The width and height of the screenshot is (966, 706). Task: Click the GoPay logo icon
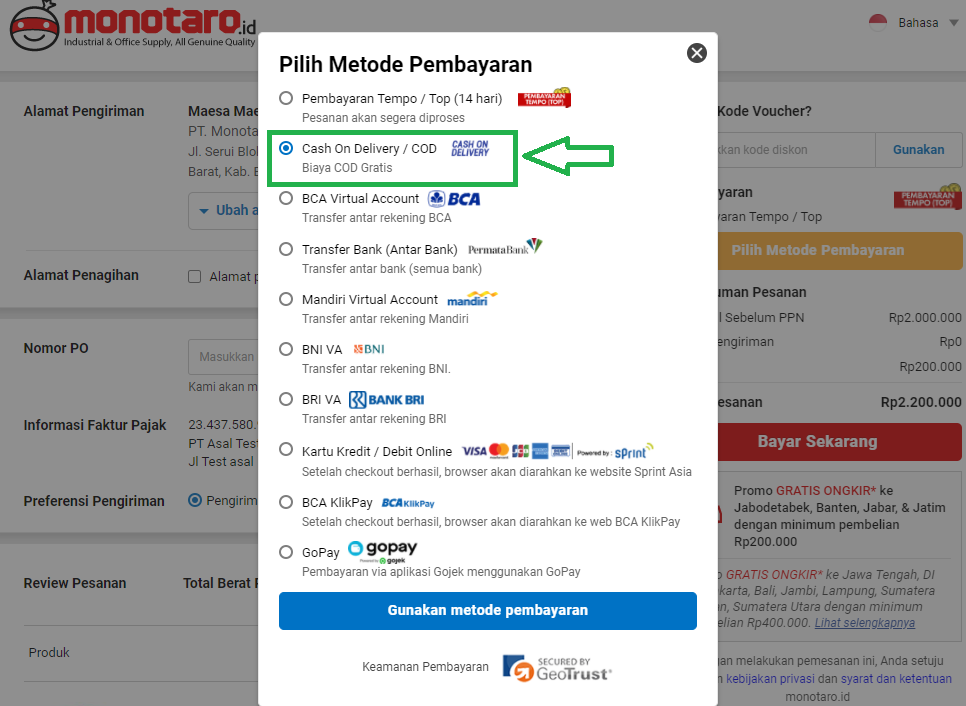pyautogui.click(x=383, y=551)
